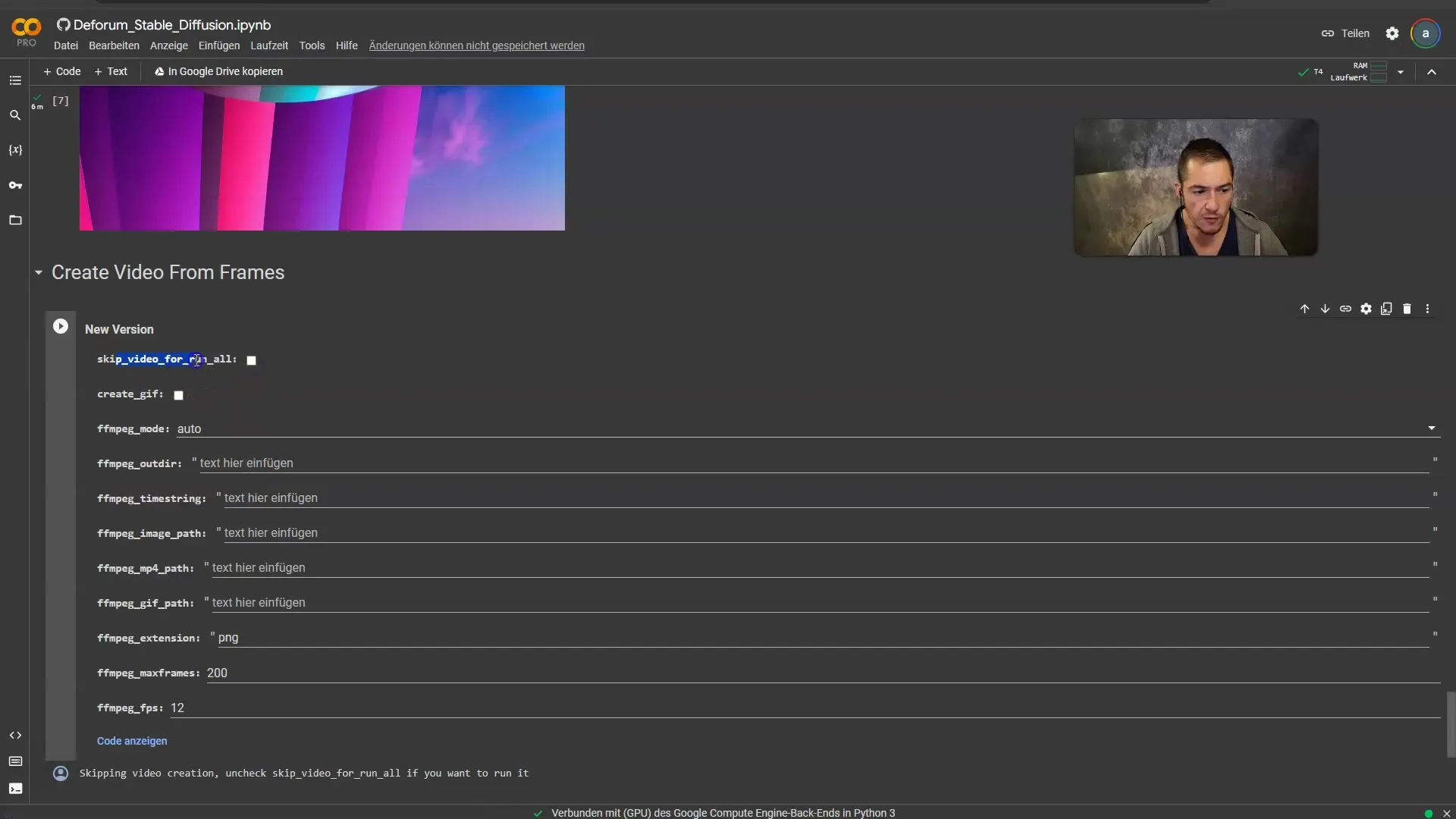The width and height of the screenshot is (1456, 819).
Task: Click the variables icon in sidebar
Action: click(x=14, y=149)
